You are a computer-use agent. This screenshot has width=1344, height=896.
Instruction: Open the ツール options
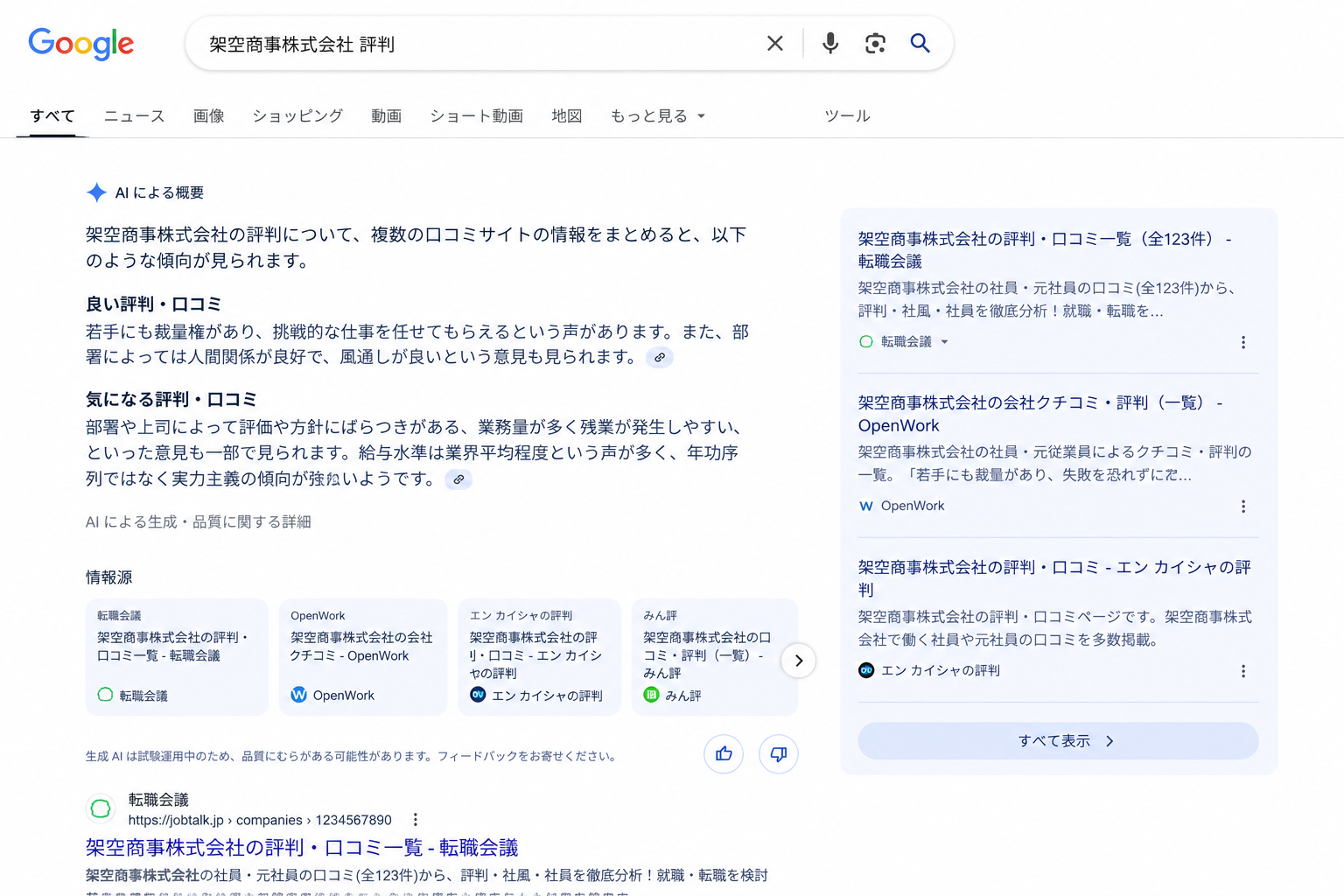click(x=847, y=116)
